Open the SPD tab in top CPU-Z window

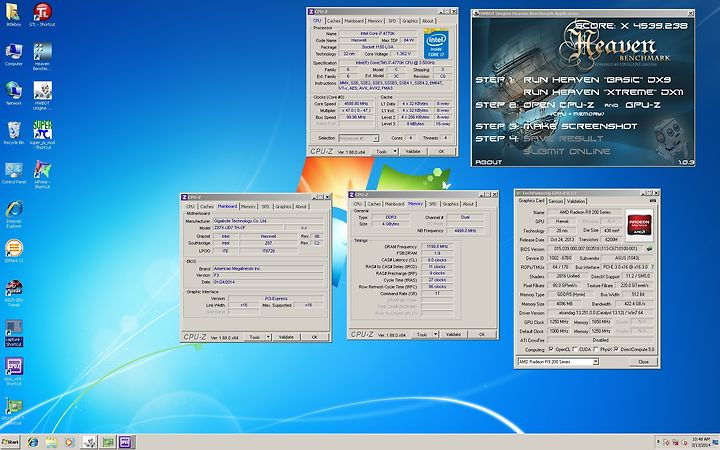click(x=392, y=21)
